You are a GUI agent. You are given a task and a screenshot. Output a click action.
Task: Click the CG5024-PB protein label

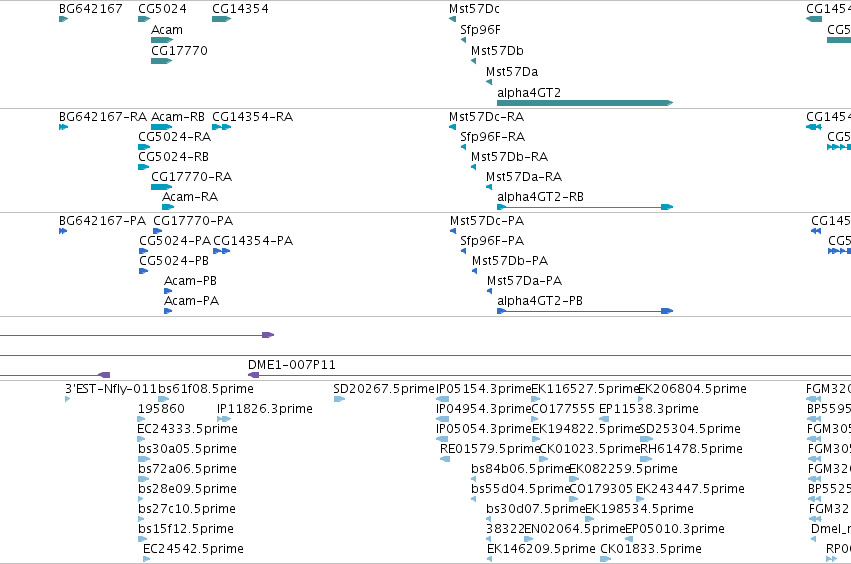pyautogui.click(x=174, y=261)
